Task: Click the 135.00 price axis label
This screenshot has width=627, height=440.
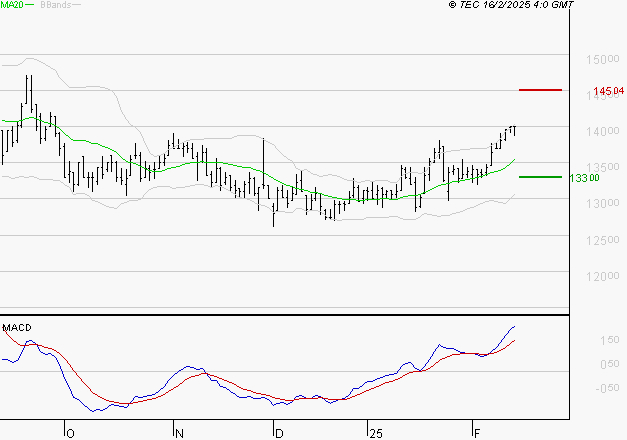Action: [x=602, y=167]
